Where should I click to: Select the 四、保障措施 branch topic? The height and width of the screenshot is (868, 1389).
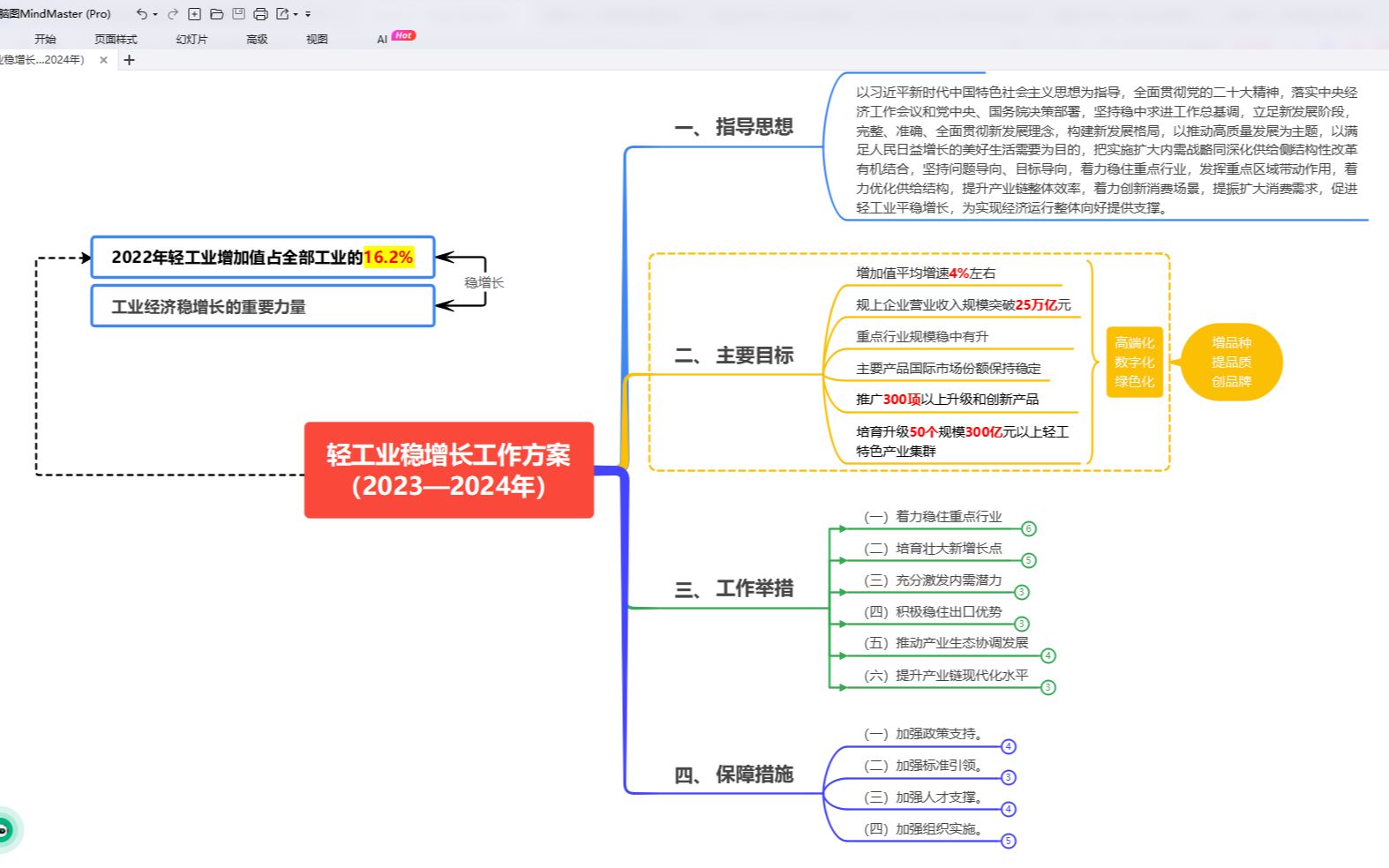(x=733, y=774)
